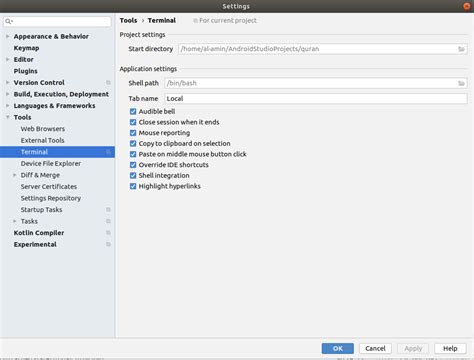474x360 pixels.
Task: Click the Tab name field containing Local
Action: (x=316, y=98)
